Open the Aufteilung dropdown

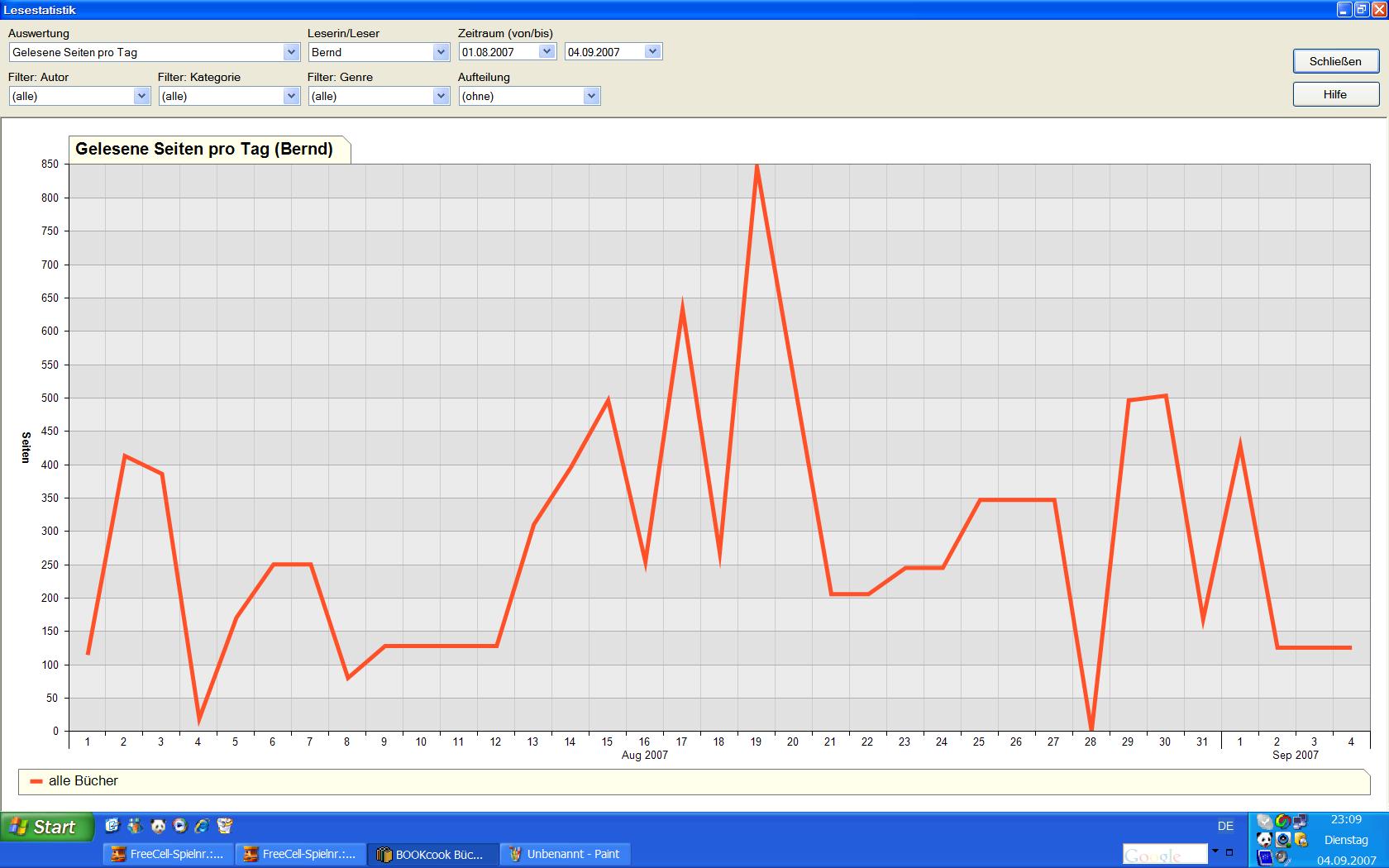[590, 96]
